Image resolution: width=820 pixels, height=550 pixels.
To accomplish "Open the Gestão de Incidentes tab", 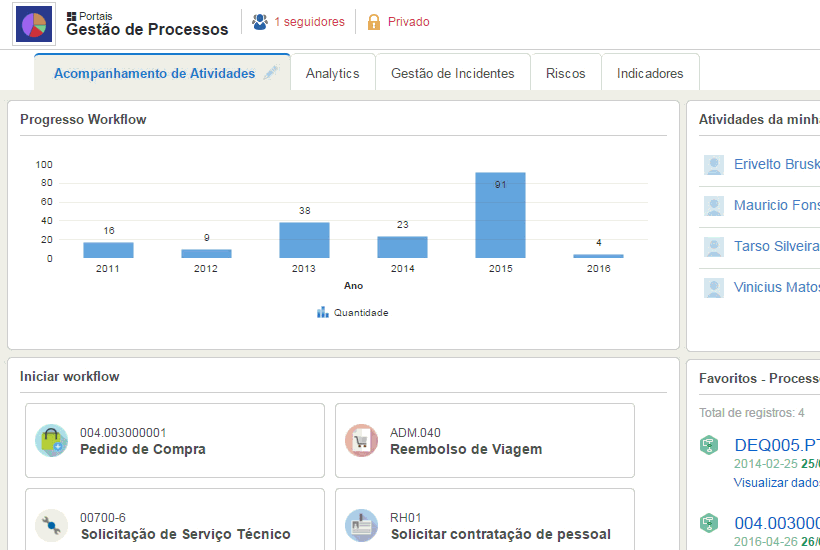I will pos(452,73).
